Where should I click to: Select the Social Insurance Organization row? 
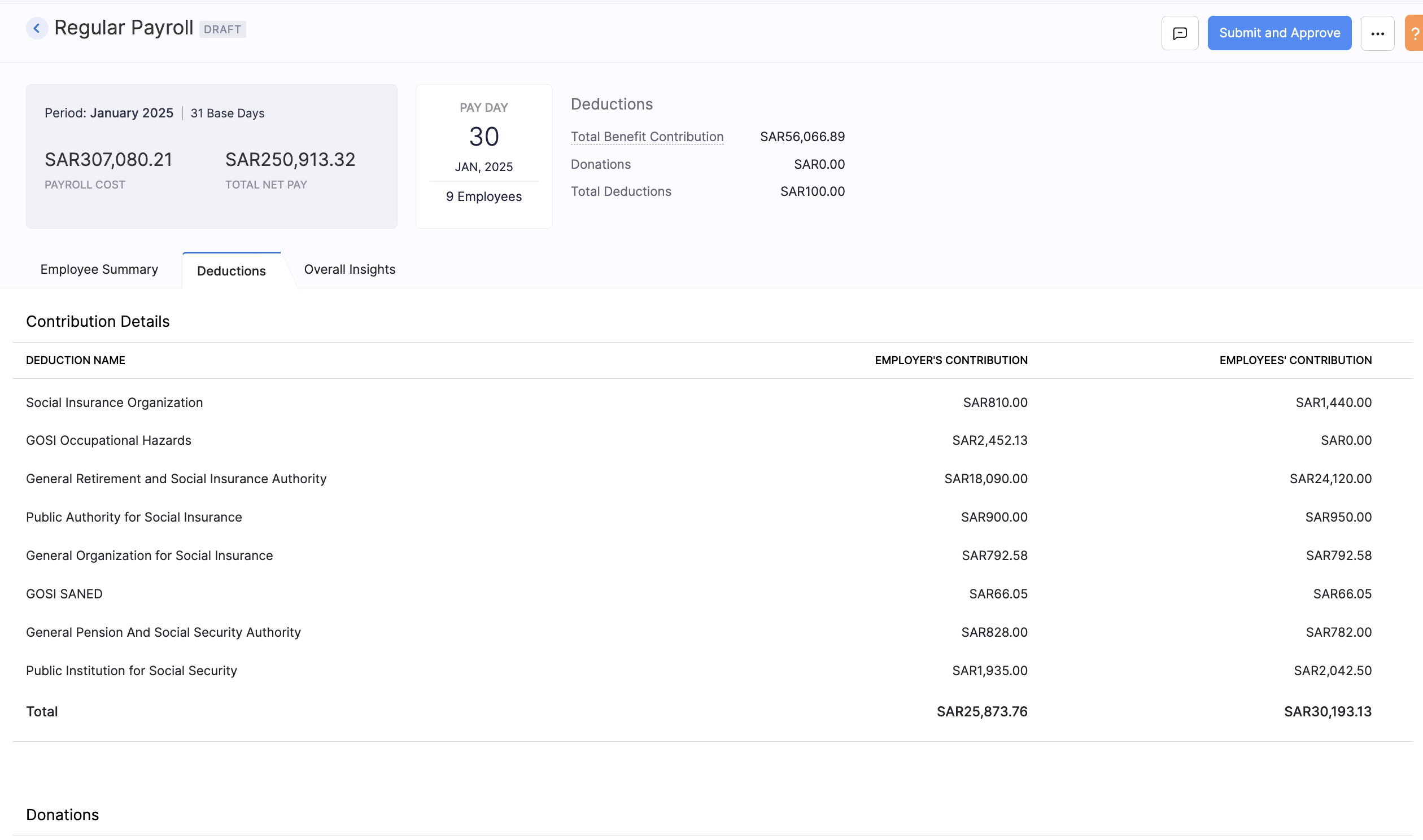(114, 403)
